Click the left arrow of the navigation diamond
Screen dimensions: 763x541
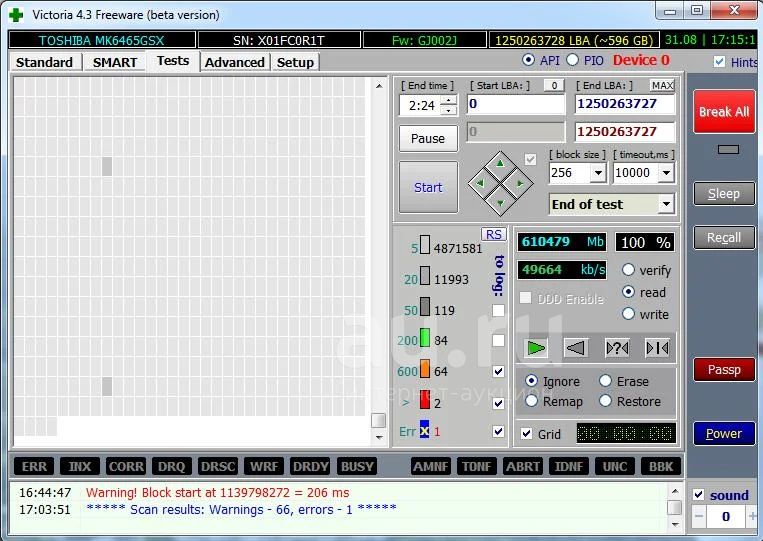[x=481, y=183]
